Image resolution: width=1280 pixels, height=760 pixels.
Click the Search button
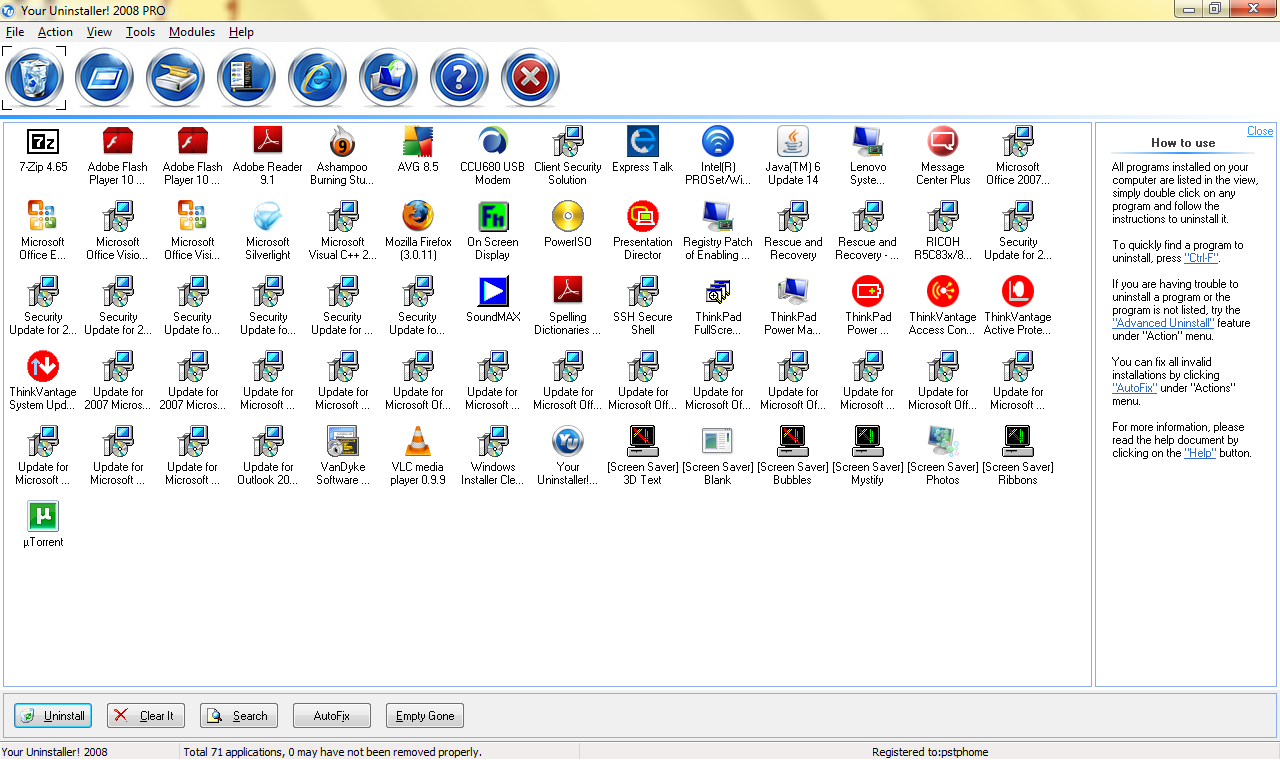(x=239, y=716)
